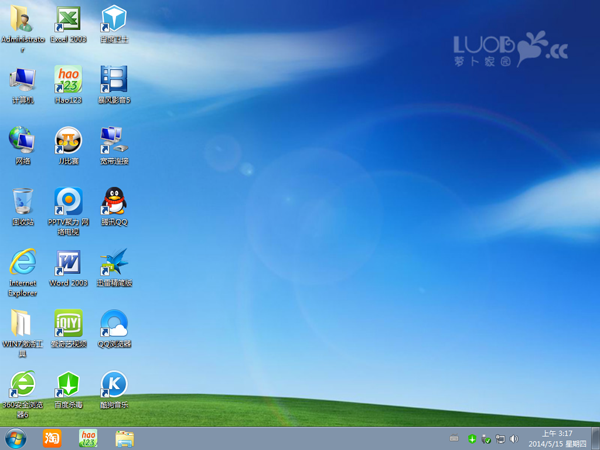Launch the 360 secure browser shortcut
Image resolution: width=600 pixels, height=450 pixels.
pos(23,383)
